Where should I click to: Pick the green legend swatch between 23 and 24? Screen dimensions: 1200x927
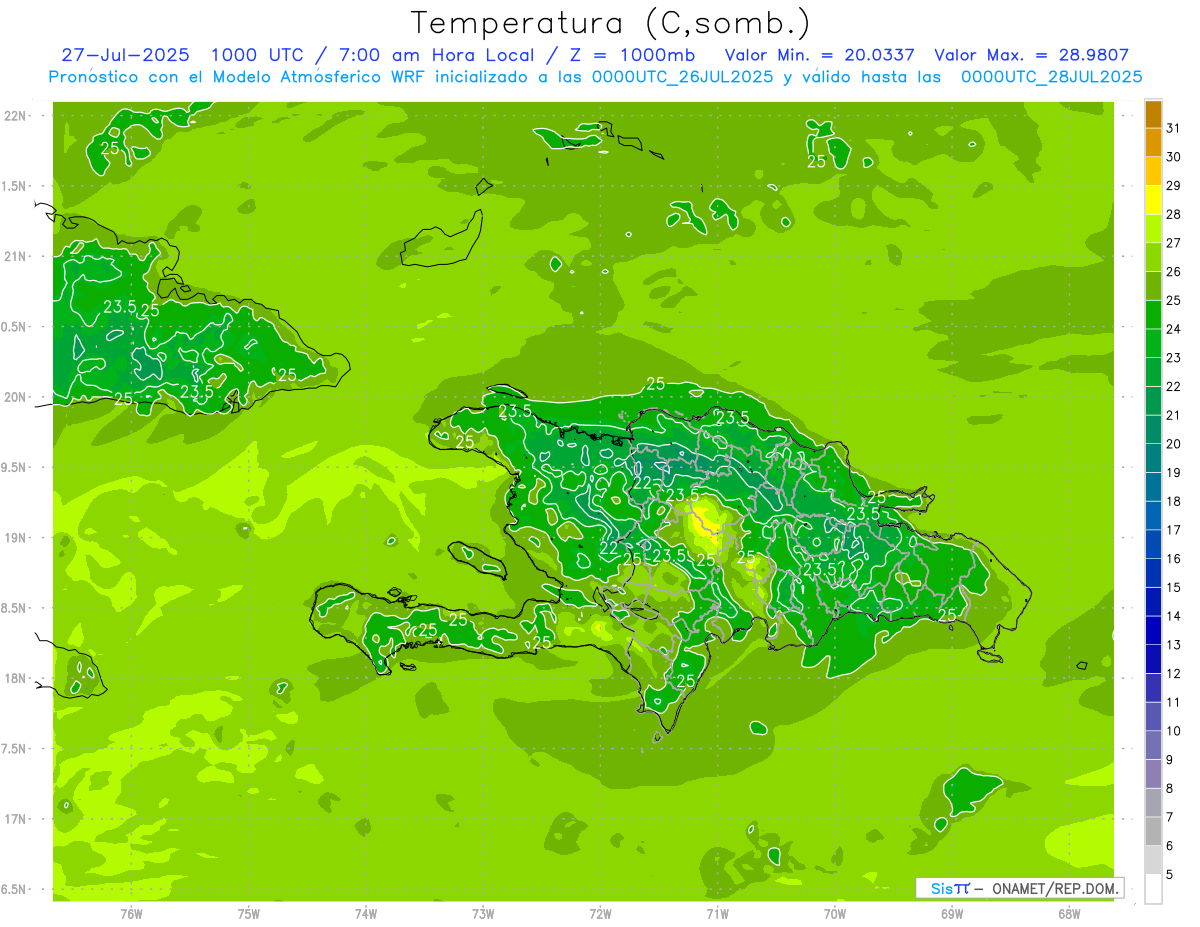(1153, 343)
